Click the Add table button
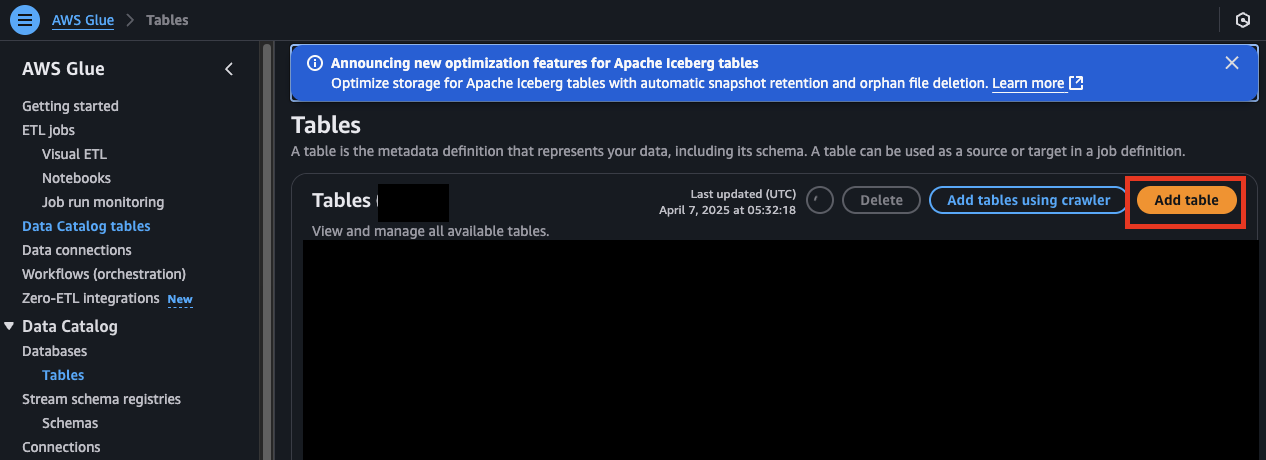 pos(1186,200)
